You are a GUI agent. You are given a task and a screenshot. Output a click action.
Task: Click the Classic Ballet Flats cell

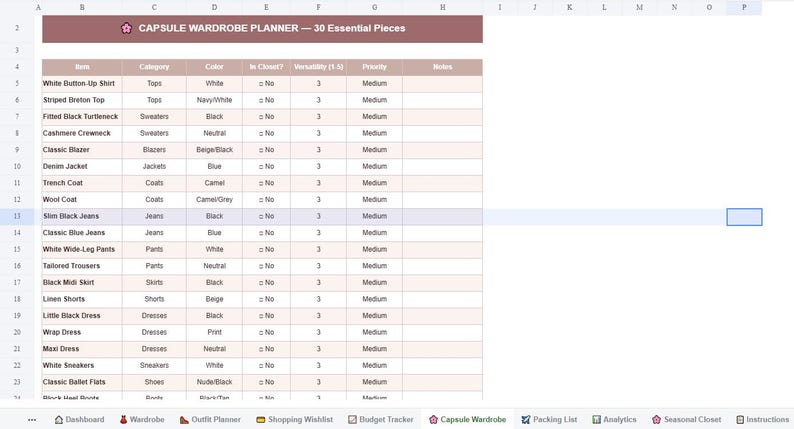click(x=82, y=382)
